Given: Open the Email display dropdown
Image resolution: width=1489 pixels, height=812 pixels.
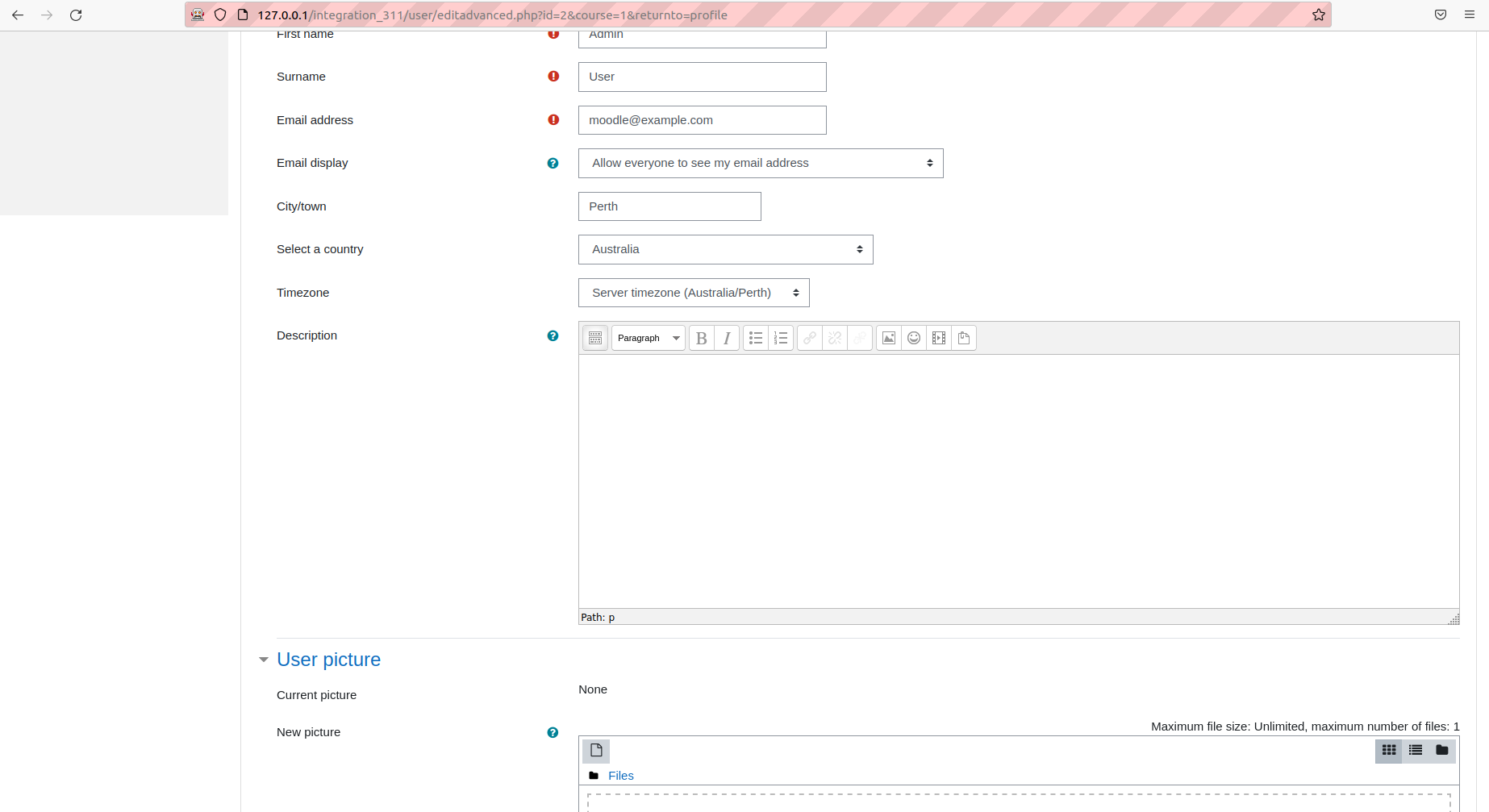Looking at the screenshot, I should tap(761, 163).
